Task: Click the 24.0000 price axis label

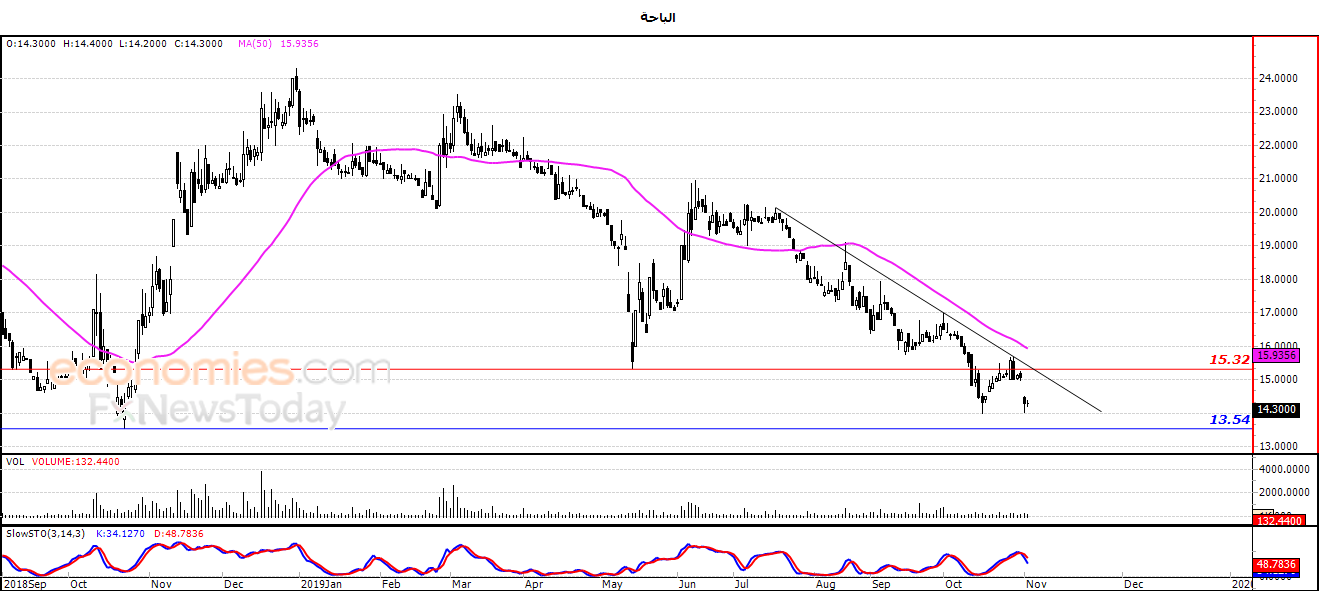Action: 1278,78
